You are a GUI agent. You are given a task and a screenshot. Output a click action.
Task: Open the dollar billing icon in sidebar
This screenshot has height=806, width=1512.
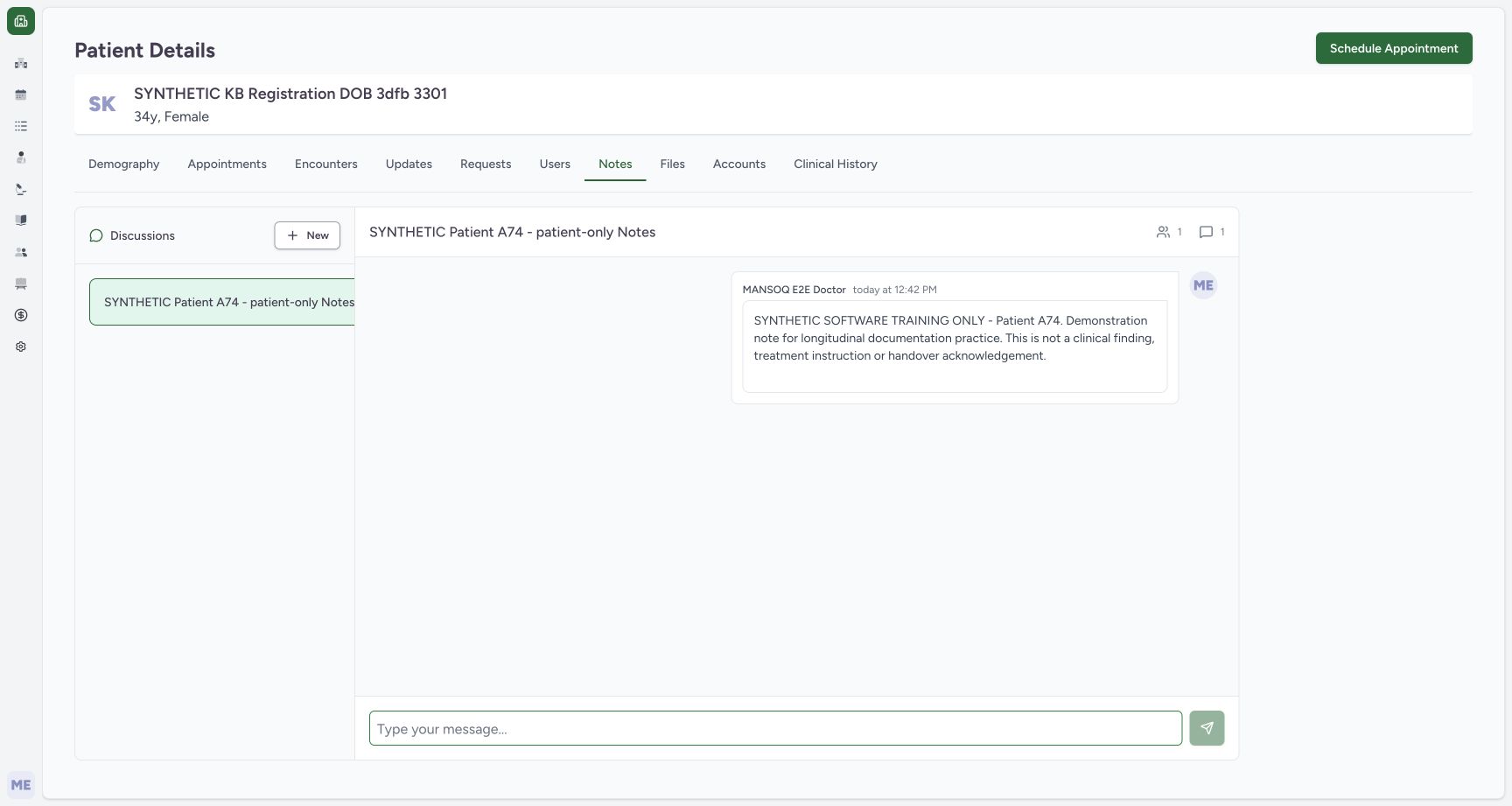21,315
